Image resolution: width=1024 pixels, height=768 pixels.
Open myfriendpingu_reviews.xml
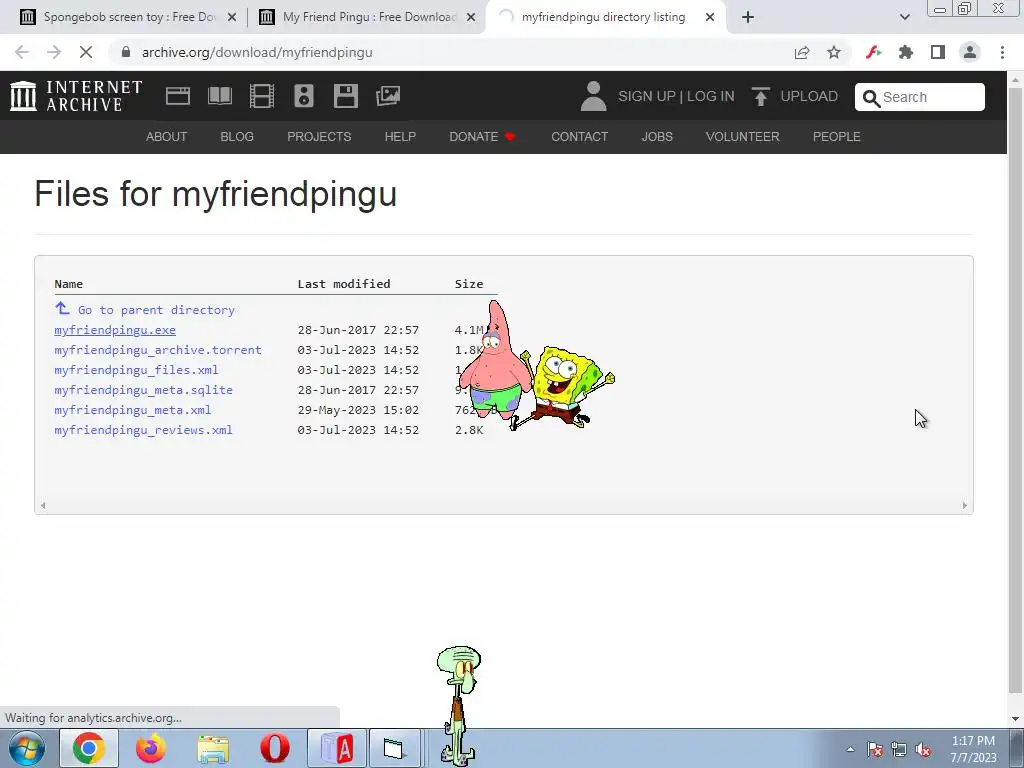144,430
